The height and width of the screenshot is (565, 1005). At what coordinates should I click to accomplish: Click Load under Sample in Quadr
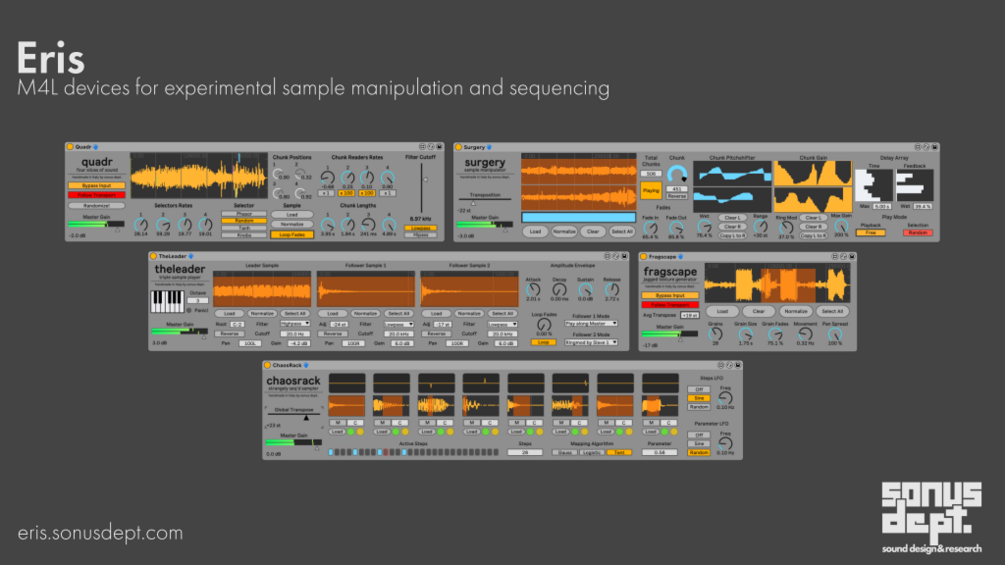click(292, 215)
